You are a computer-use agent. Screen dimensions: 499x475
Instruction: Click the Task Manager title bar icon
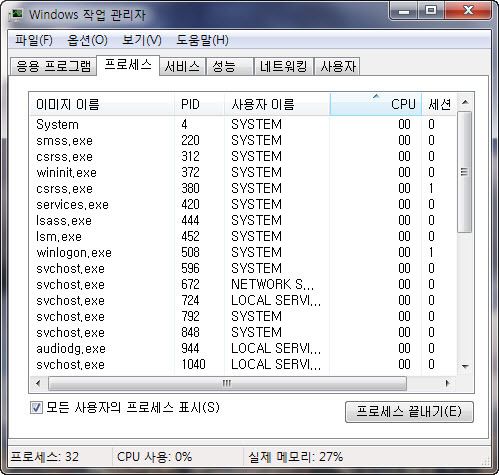[16, 15]
